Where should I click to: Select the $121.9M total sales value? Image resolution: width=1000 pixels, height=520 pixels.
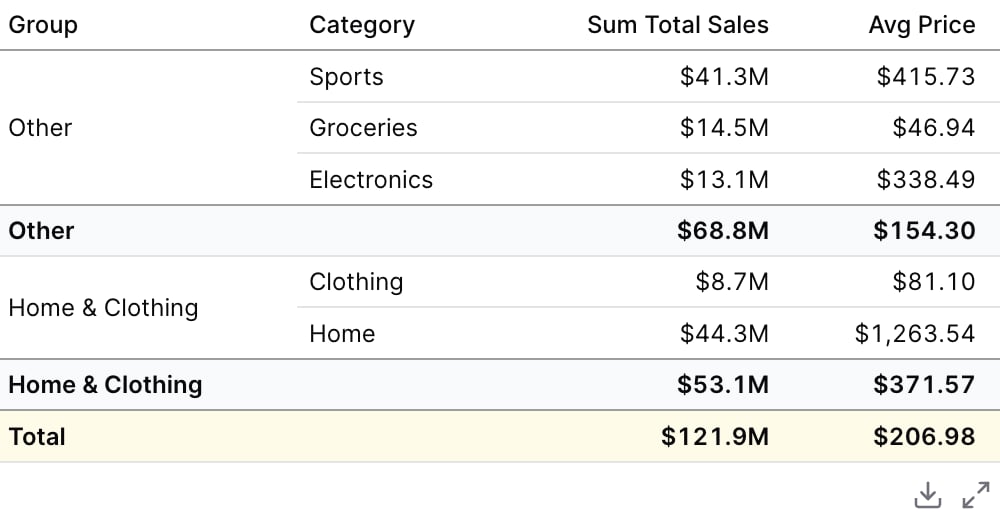715,436
